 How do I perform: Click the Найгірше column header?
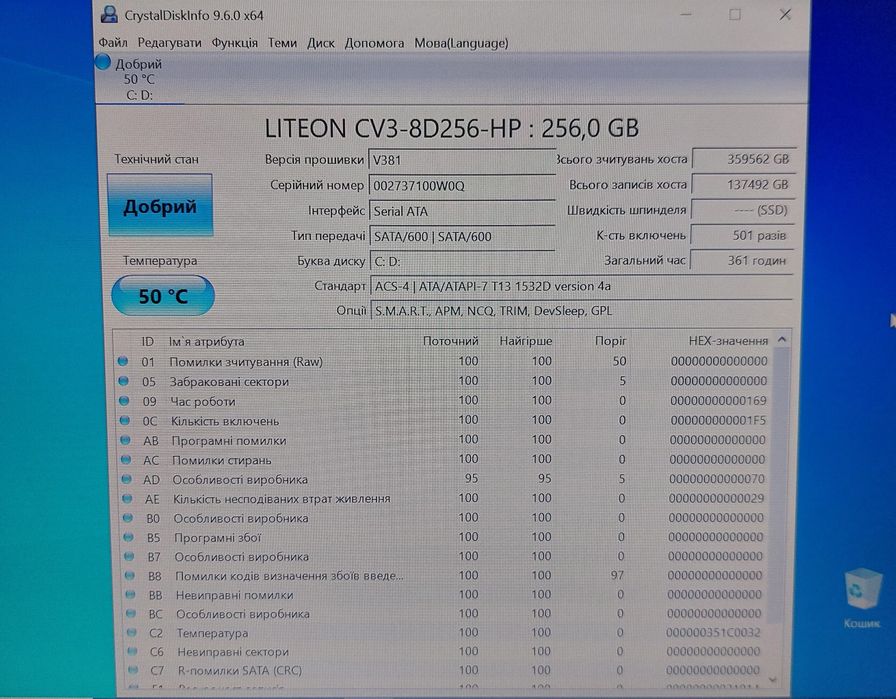tap(526, 341)
